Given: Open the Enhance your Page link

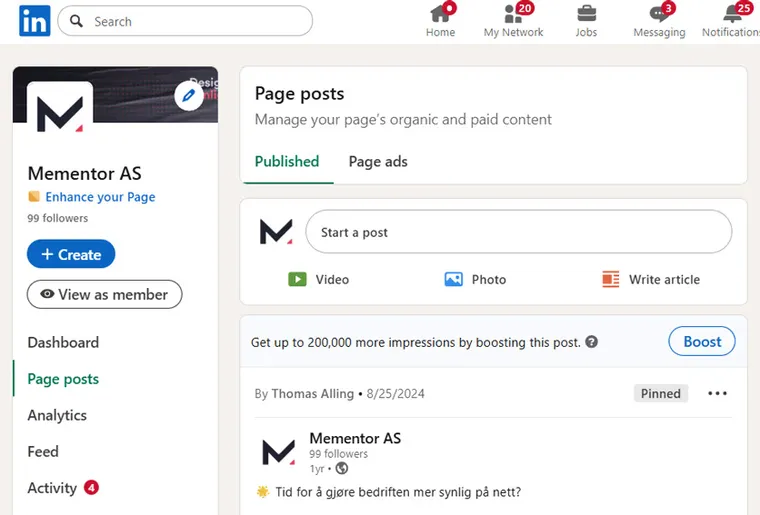Looking at the screenshot, I should coord(100,197).
